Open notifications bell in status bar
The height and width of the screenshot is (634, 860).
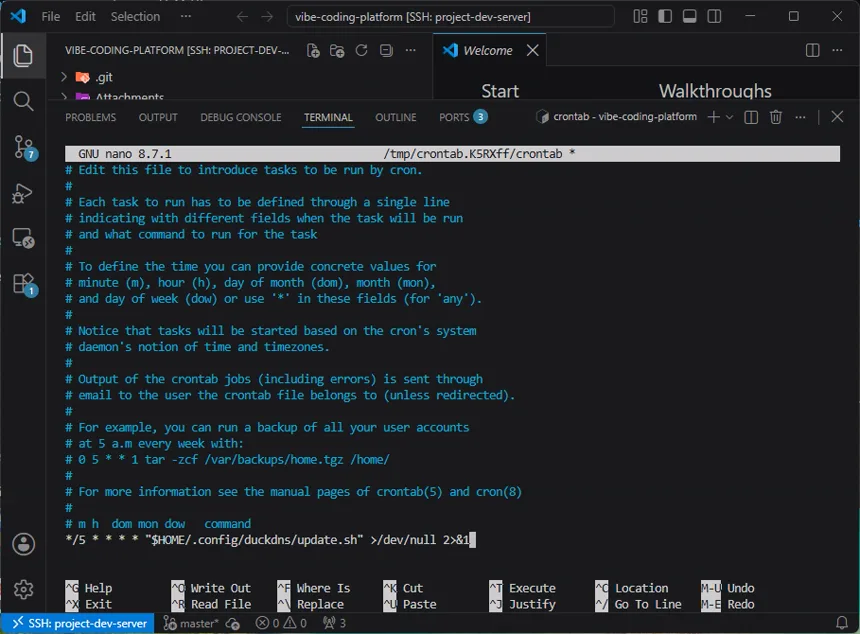(x=841, y=623)
